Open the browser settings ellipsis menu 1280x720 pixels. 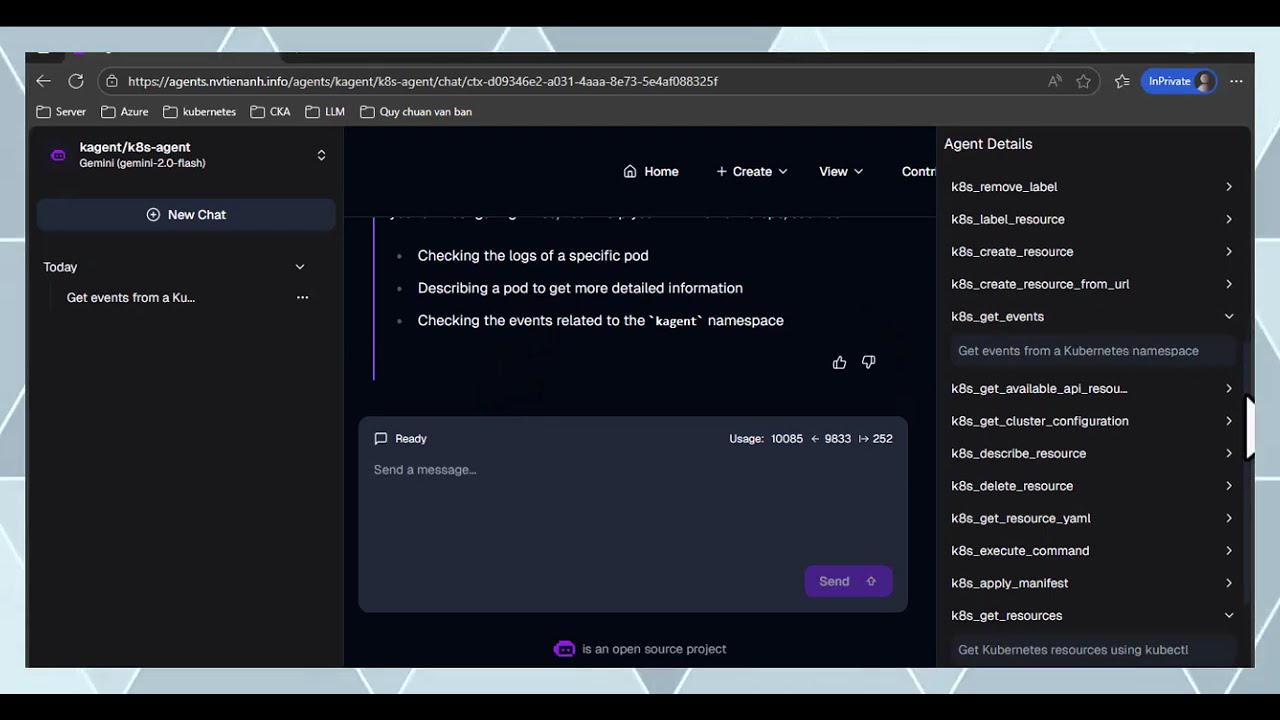[x=1237, y=81]
